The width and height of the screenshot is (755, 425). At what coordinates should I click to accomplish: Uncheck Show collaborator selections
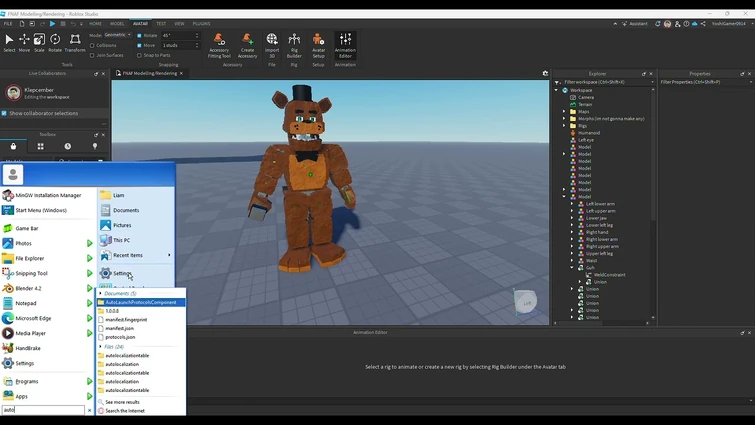4,113
